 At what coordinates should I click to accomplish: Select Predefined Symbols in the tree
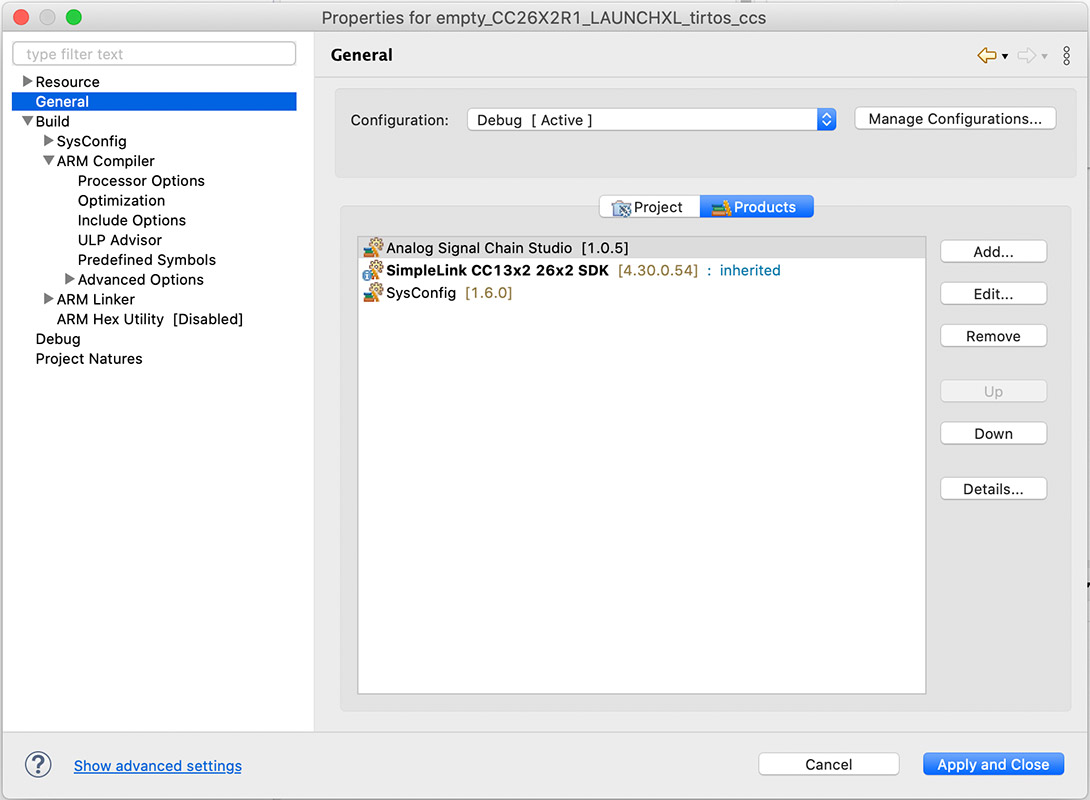point(146,260)
